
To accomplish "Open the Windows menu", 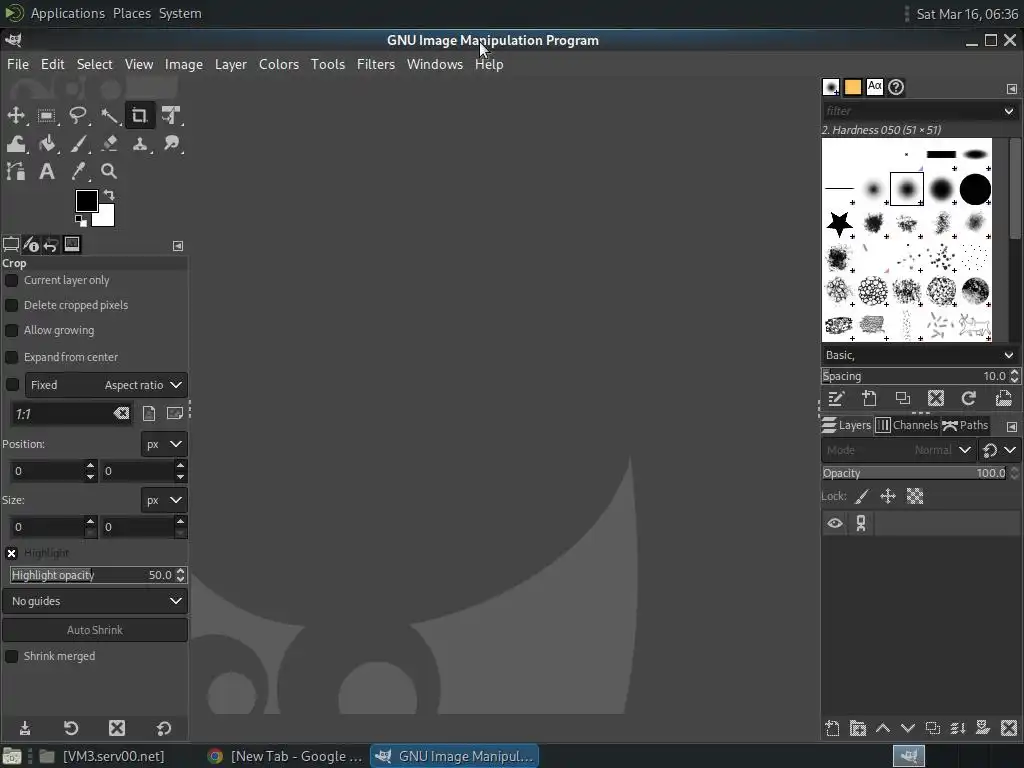I will (x=435, y=64).
